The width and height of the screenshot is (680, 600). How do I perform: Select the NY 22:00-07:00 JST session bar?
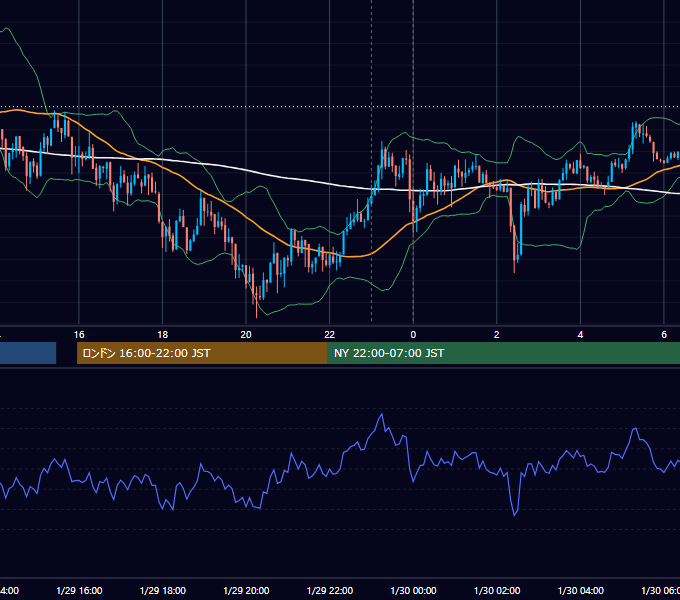[503, 353]
